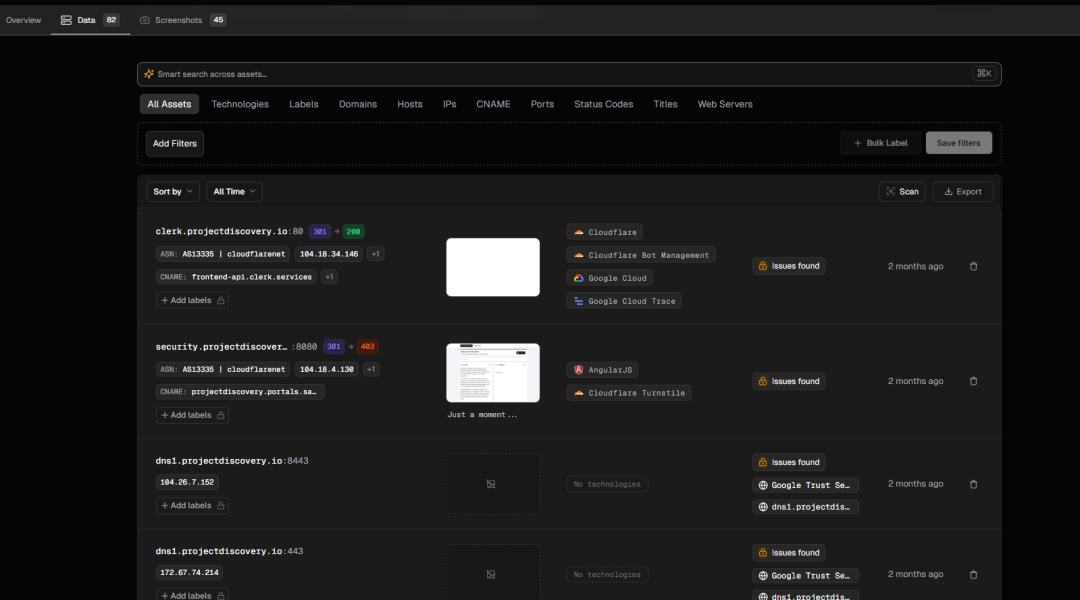Click the 301 status badge on clerk row
The width and height of the screenshot is (1080, 600).
tap(320, 231)
